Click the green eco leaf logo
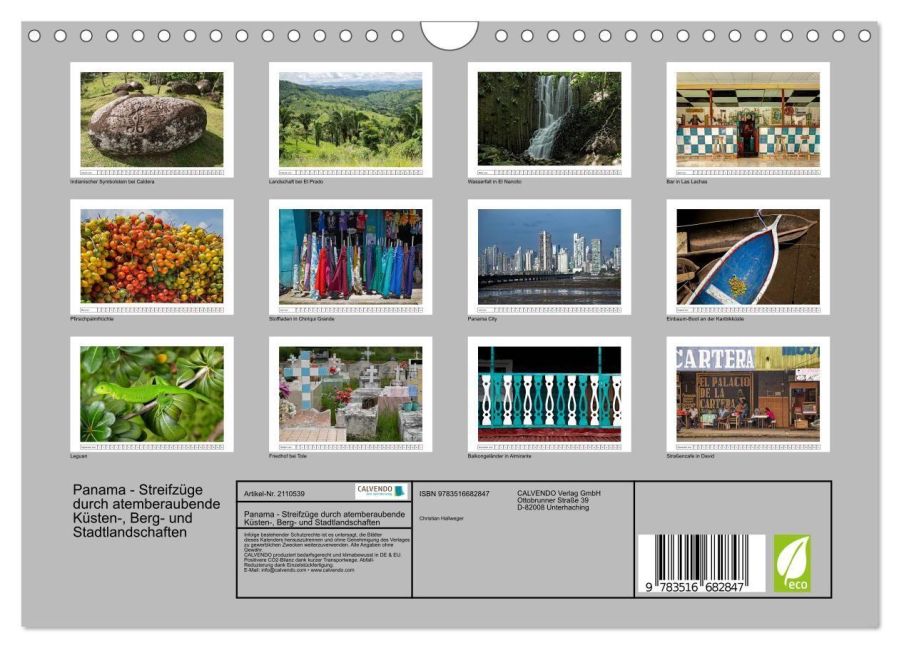This screenshot has width=899, height=648. point(792,563)
